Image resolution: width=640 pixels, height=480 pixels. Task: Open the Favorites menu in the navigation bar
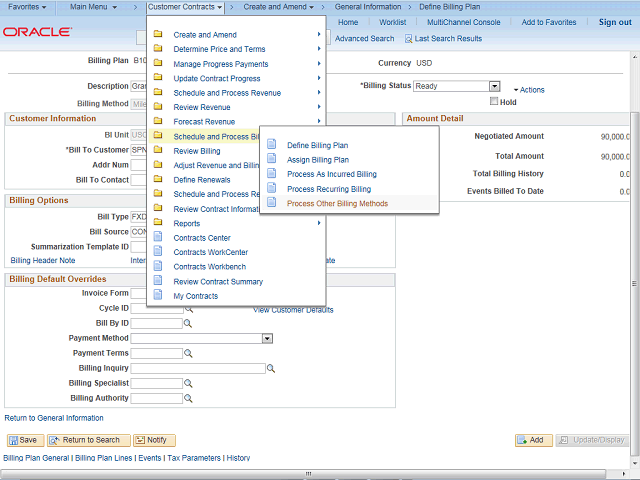click(x=30, y=7)
